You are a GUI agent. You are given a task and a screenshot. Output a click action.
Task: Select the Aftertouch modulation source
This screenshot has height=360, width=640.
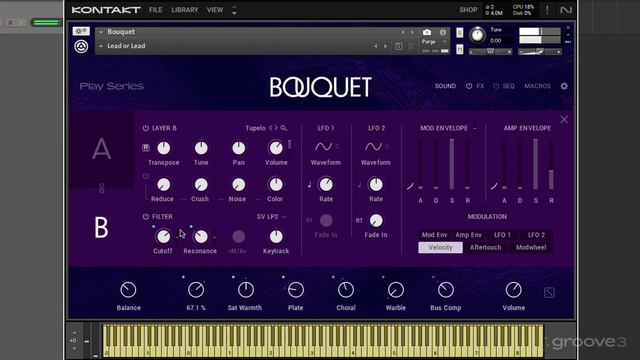pyautogui.click(x=485, y=247)
